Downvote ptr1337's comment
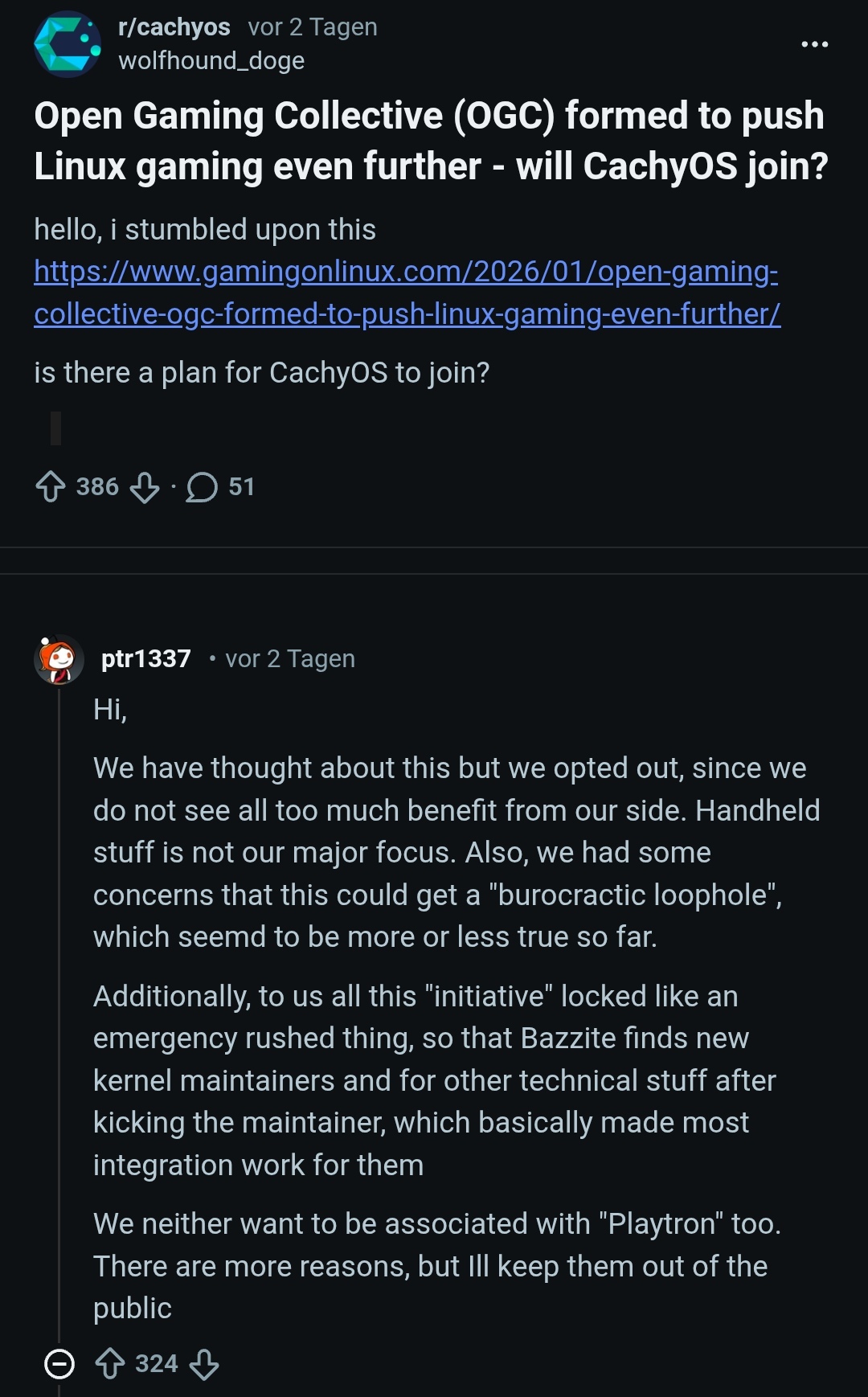The width and height of the screenshot is (868, 1397). pyautogui.click(x=205, y=1364)
